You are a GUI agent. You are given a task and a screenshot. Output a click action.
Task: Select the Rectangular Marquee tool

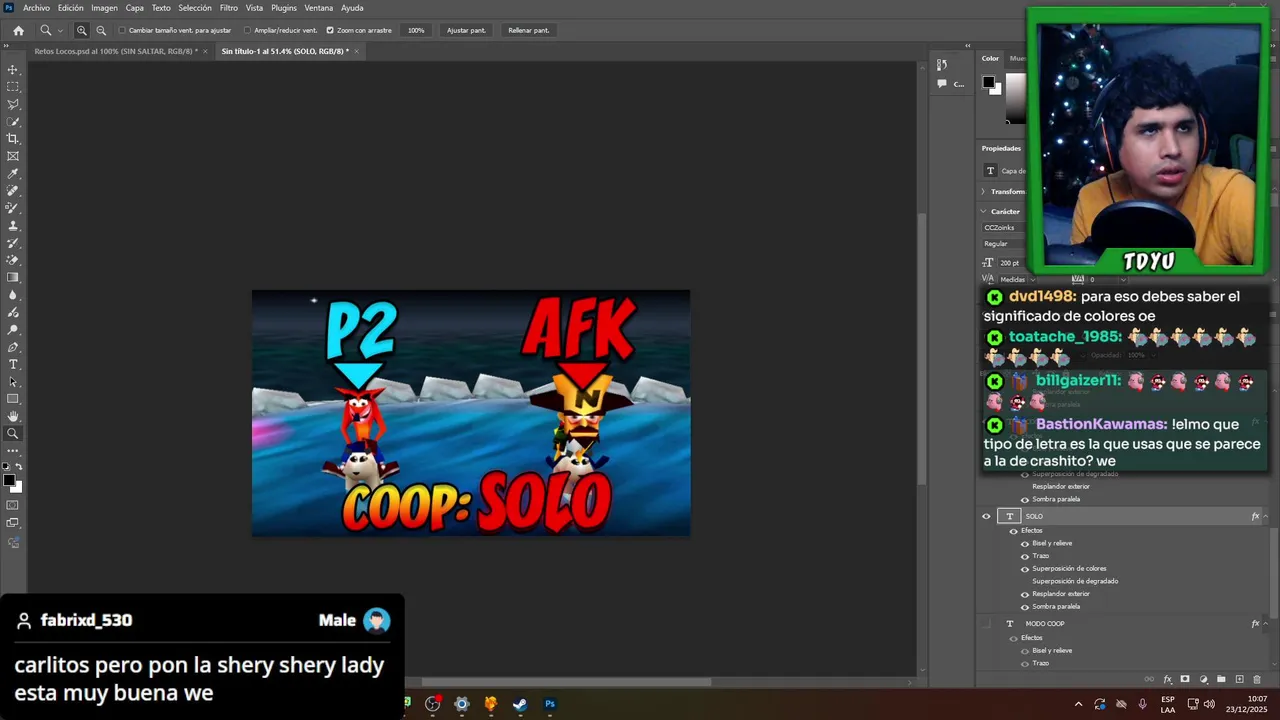click(13, 87)
